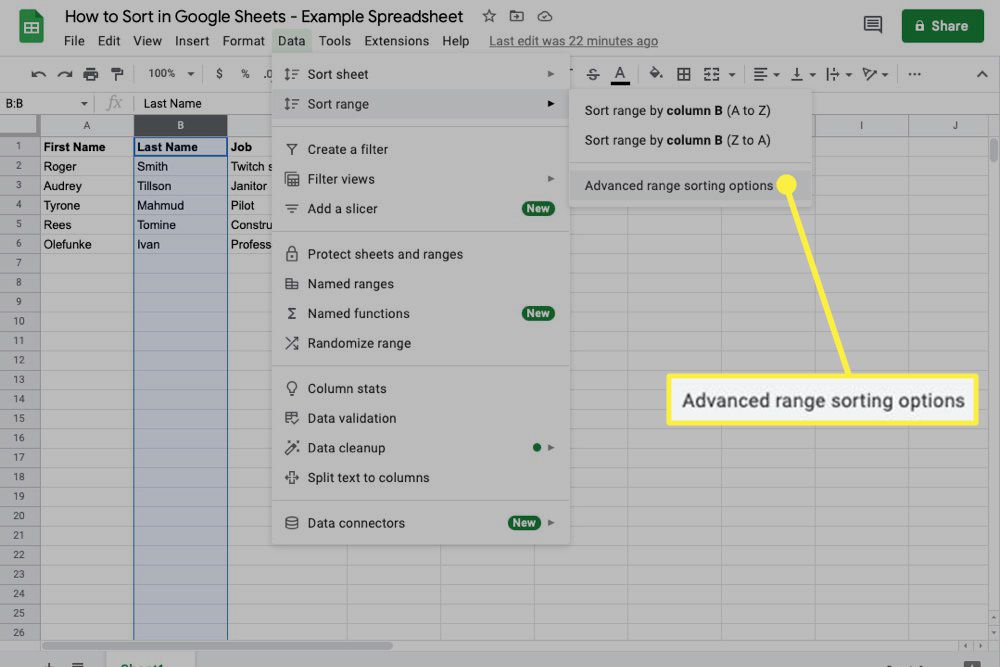The image size is (1000, 667).
Task: Open the Help menu
Action: [455, 41]
